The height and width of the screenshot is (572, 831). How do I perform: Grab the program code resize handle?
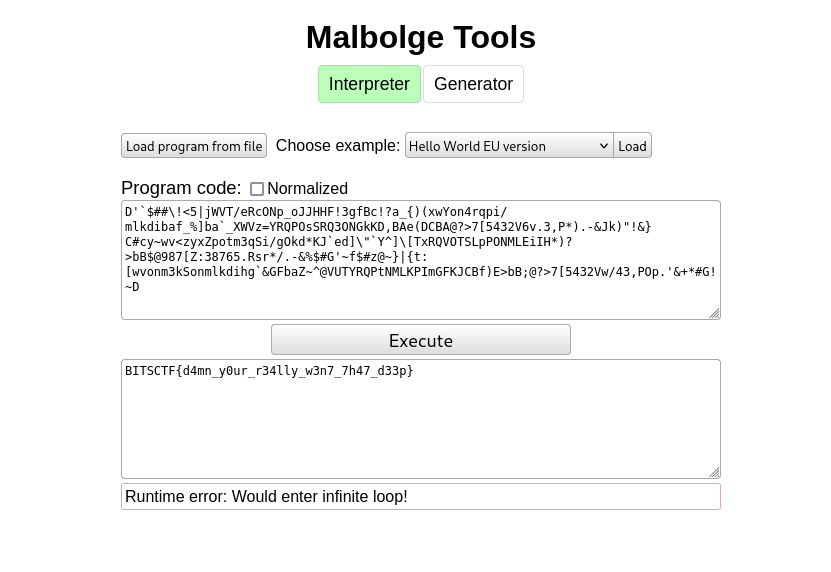[x=714, y=313]
